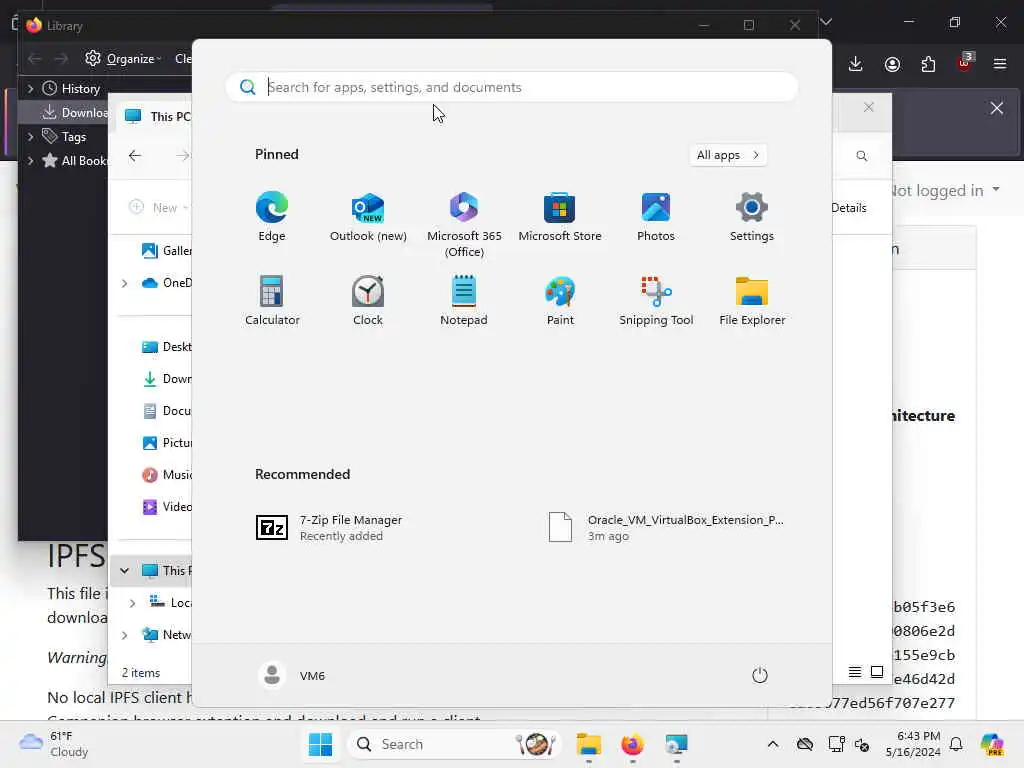1024x768 pixels.
Task: Open File Explorer from pinned apps
Action: tap(752, 300)
